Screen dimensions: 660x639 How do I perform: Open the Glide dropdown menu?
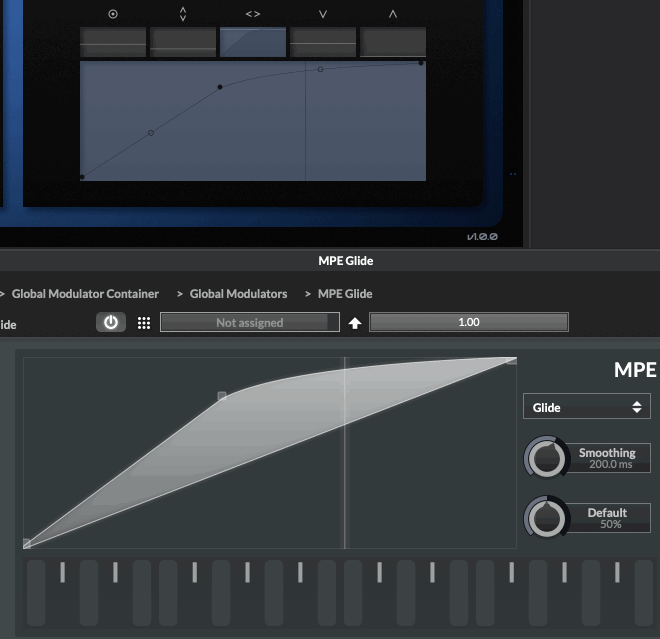point(587,407)
